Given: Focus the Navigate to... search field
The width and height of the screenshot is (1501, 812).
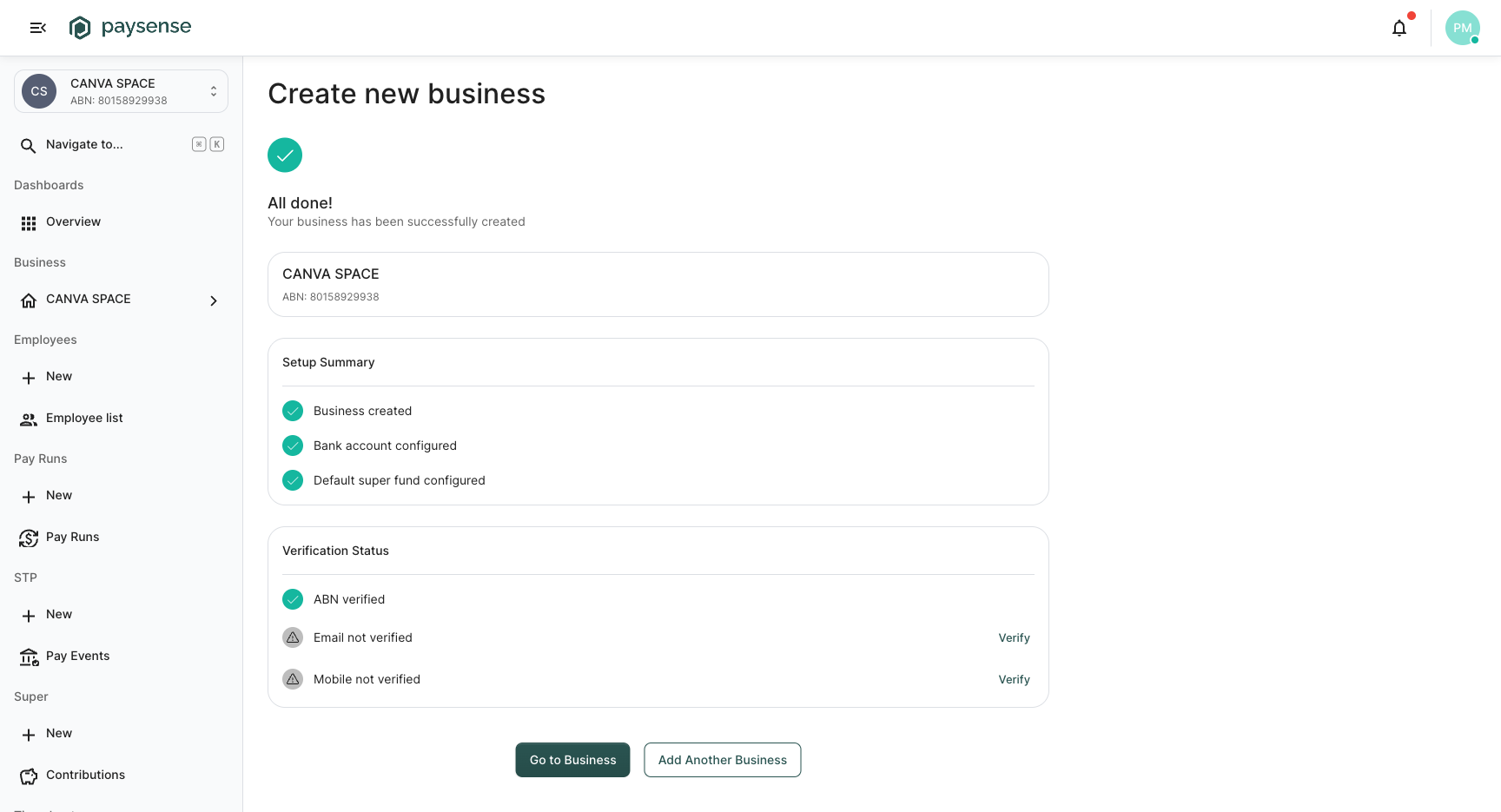Looking at the screenshot, I should (122, 144).
